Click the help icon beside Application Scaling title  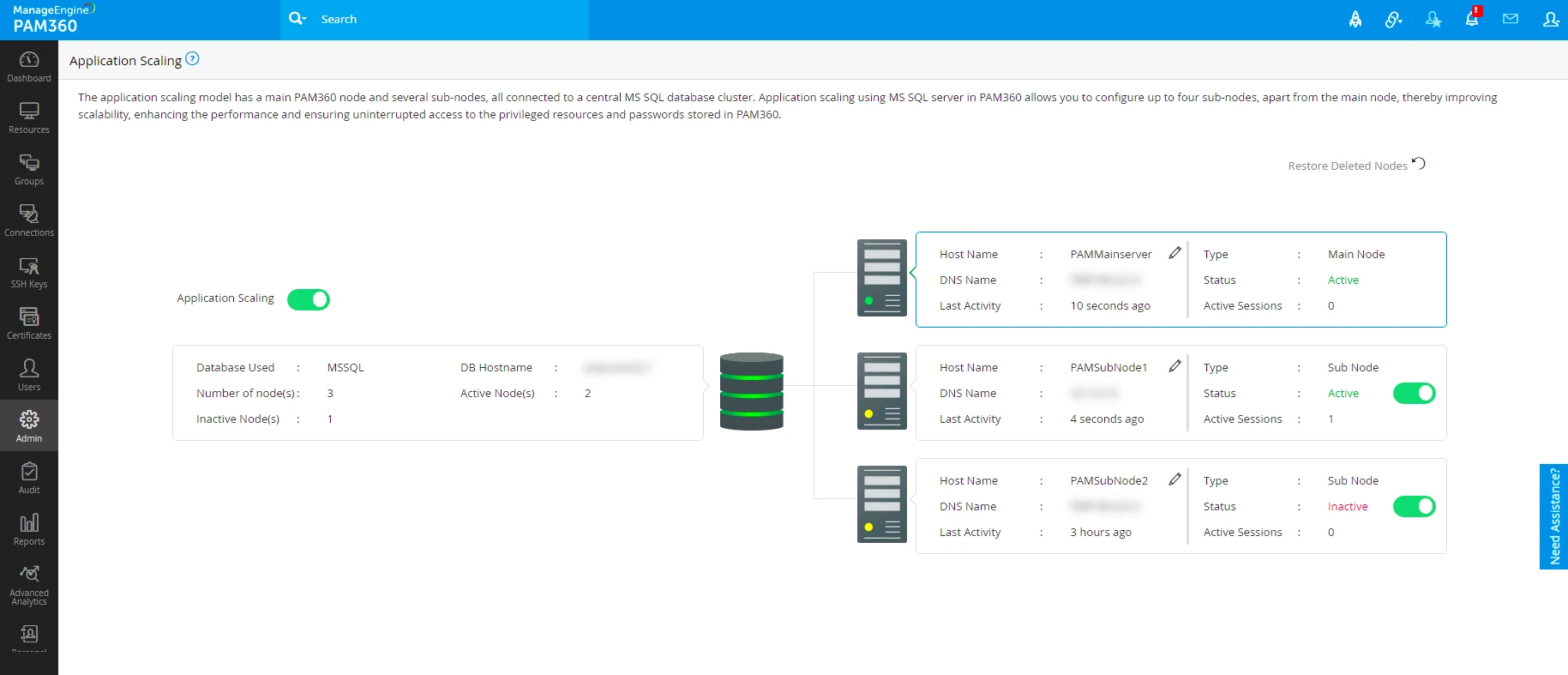192,58
